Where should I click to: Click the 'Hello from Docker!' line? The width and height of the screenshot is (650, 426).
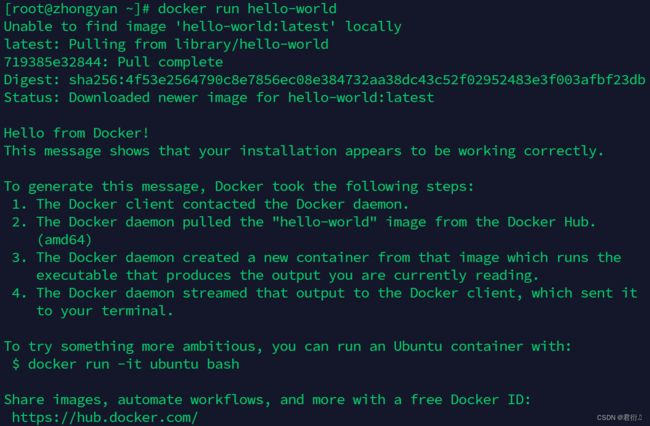click(76, 133)
